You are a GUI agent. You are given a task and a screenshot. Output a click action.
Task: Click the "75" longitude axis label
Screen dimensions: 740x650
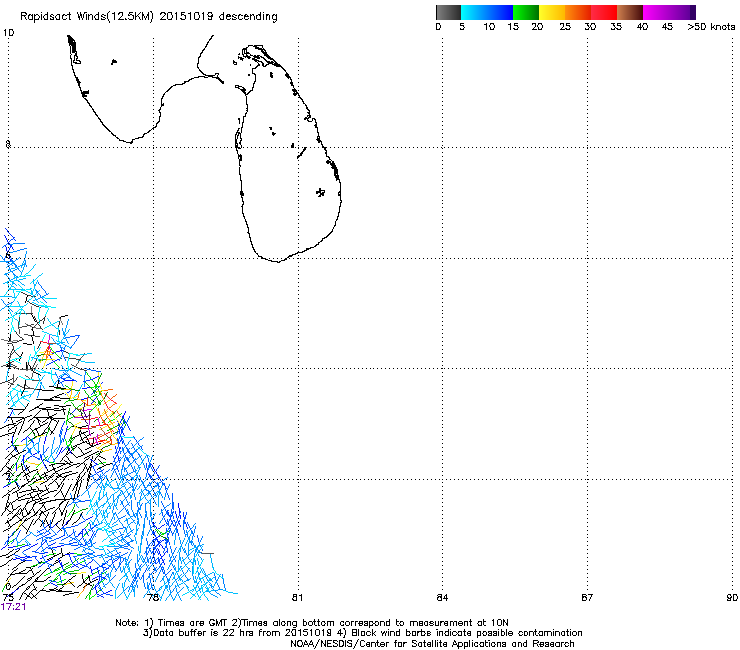tap(8, 598)
